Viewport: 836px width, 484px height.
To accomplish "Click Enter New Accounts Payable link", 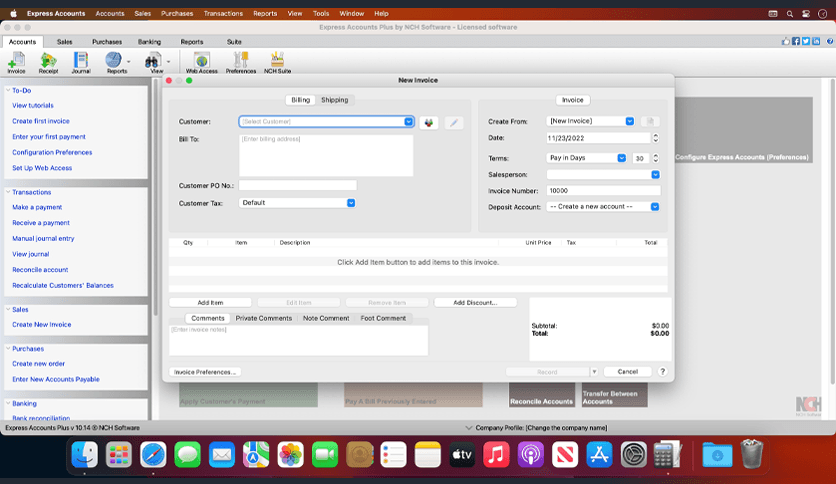I will point(56,380).
